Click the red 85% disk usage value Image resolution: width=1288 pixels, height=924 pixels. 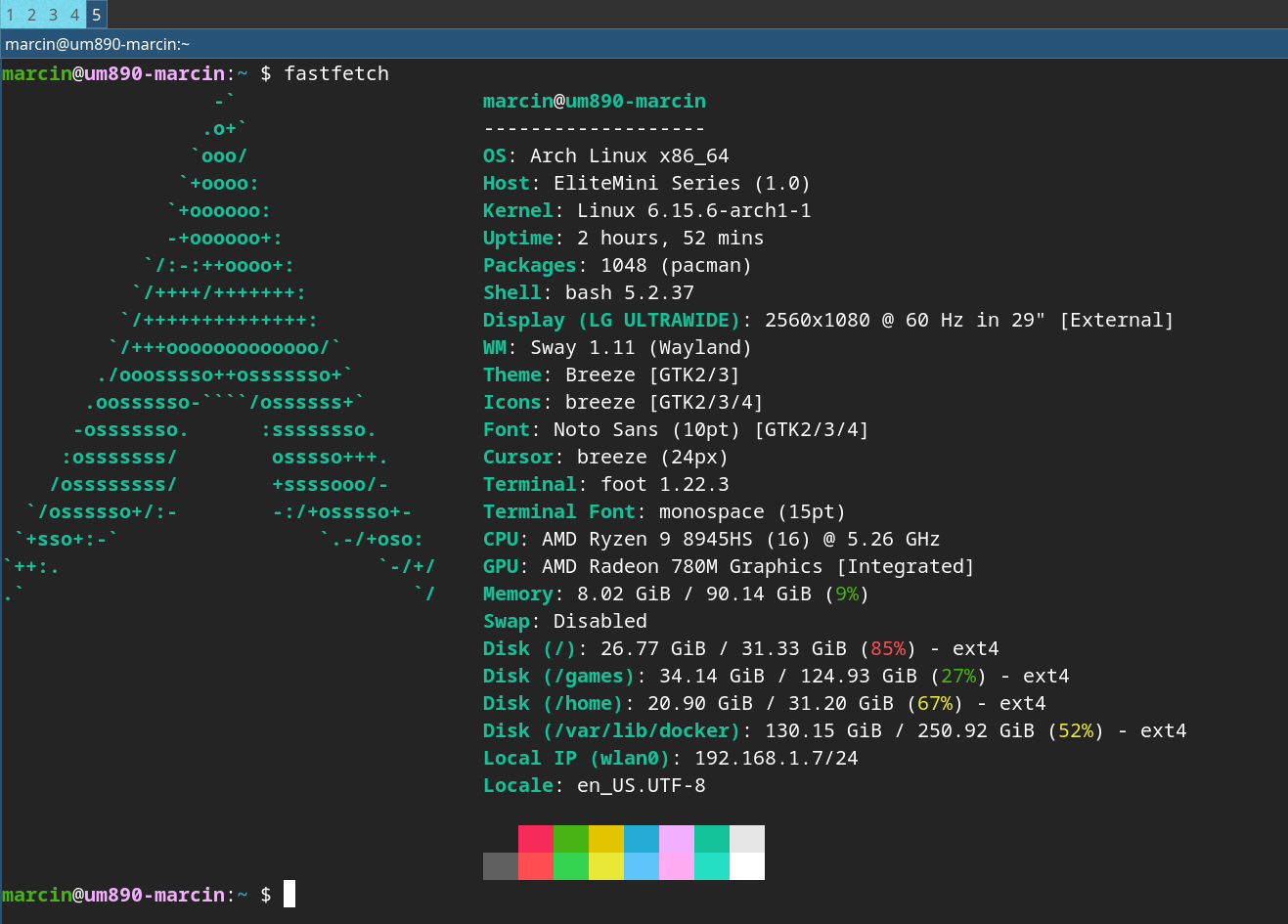pos(888,648)
